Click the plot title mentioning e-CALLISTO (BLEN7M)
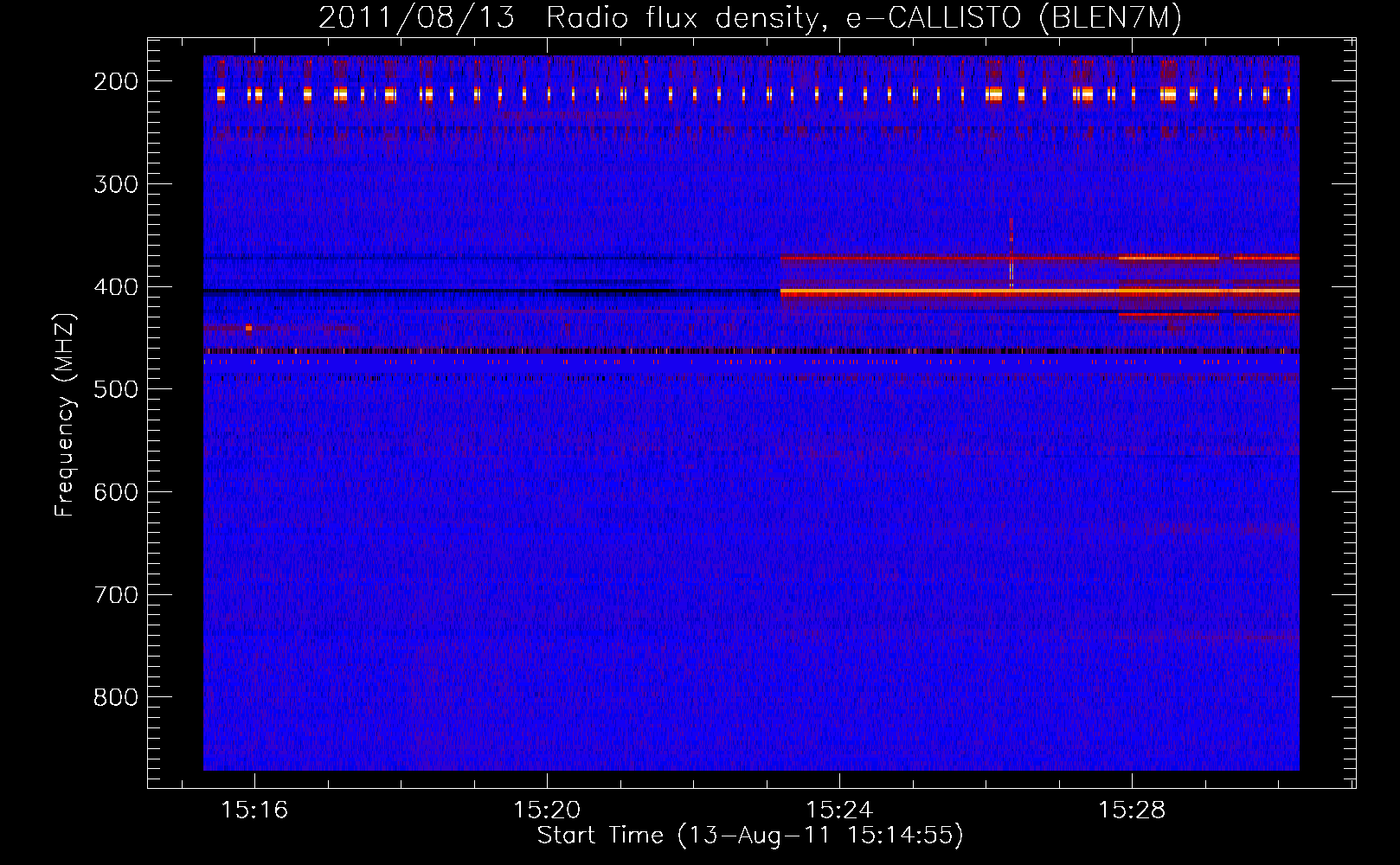The width and height of the screenshot is (1400, 865). [749, 18]
